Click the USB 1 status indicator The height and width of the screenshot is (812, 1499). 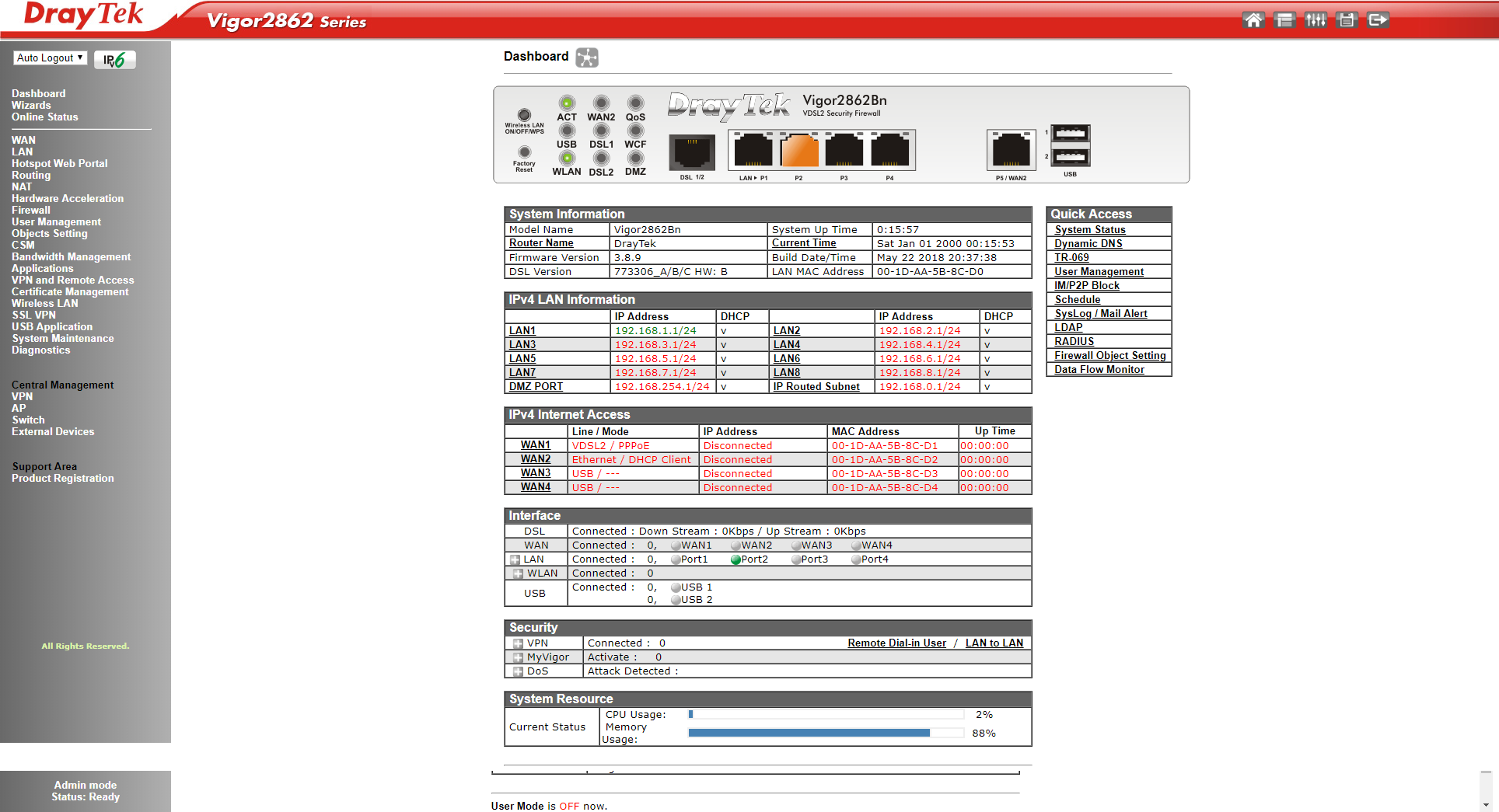click(676, 587)
